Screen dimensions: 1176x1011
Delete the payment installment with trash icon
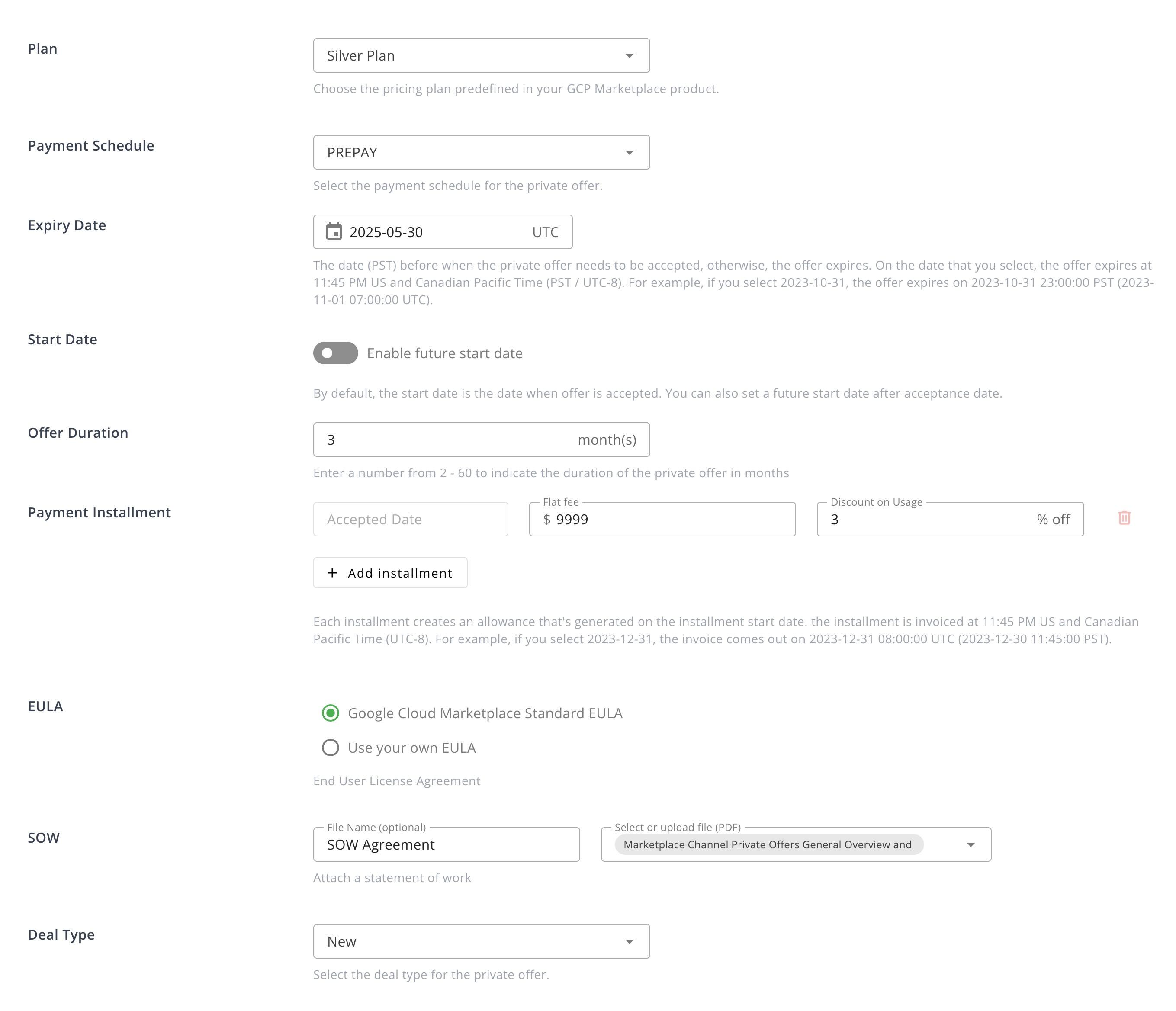click(x=1124, y=518)
